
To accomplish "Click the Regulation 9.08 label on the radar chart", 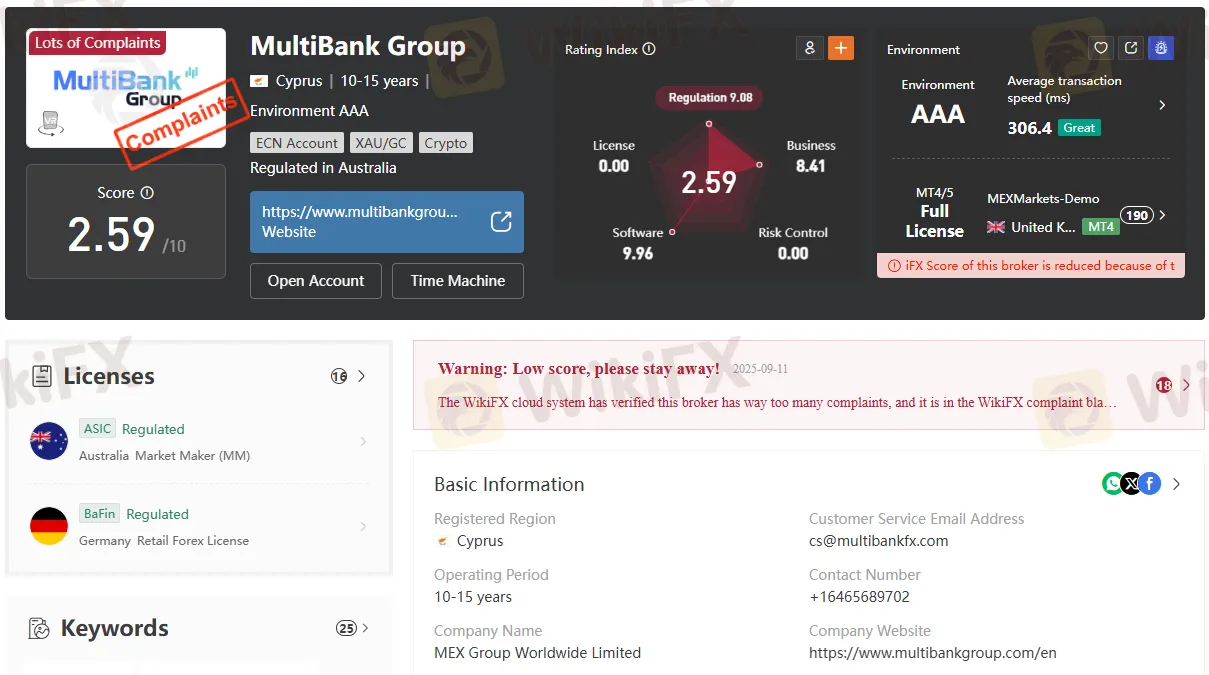I will tap(710, 97).
